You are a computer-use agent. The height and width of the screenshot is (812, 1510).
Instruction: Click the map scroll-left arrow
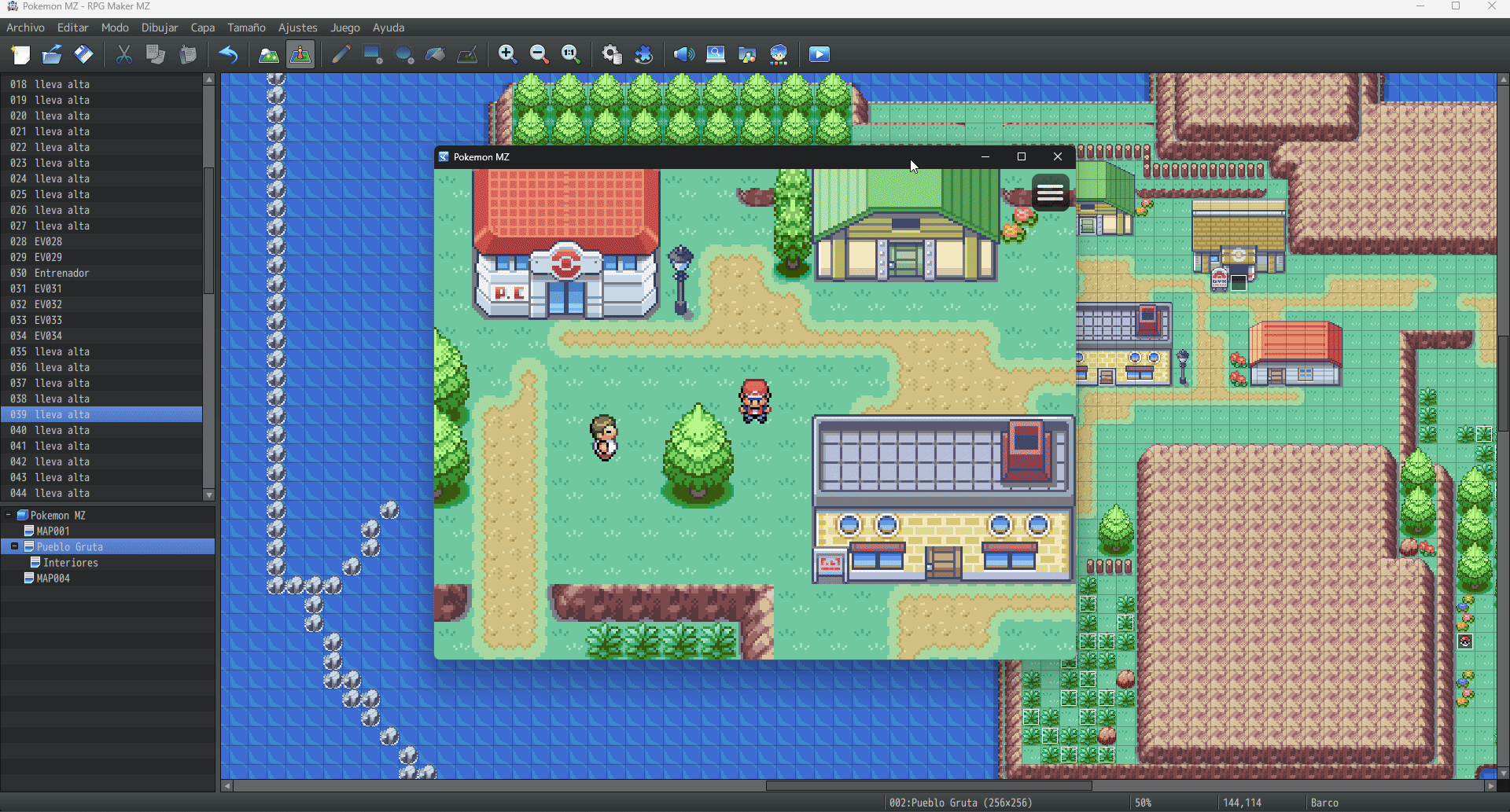[x=227, y=786]
